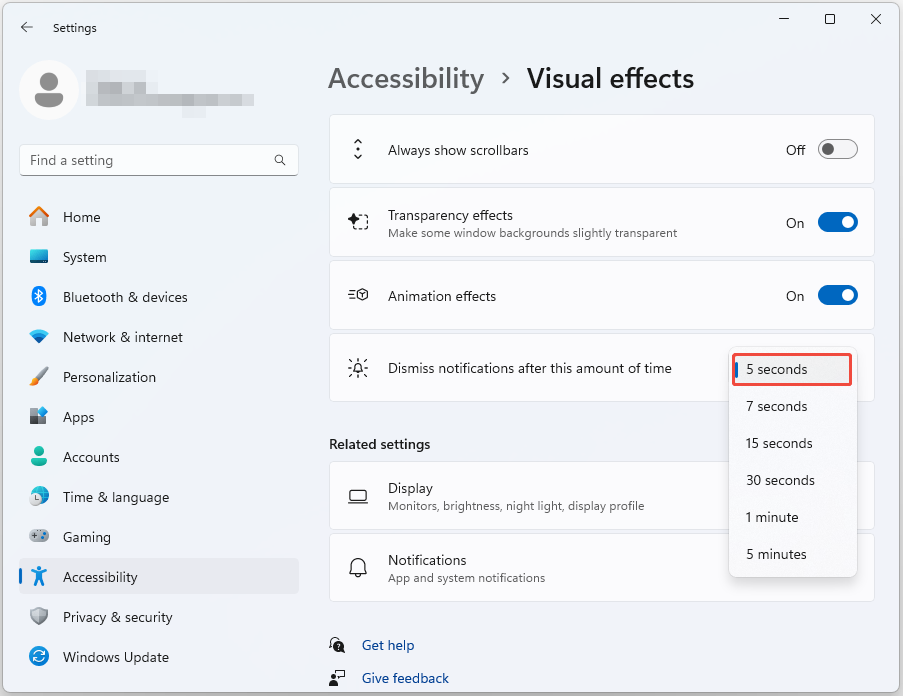
Task: Open Personalization paintbrush icon
Action: (x=39, y=377)
